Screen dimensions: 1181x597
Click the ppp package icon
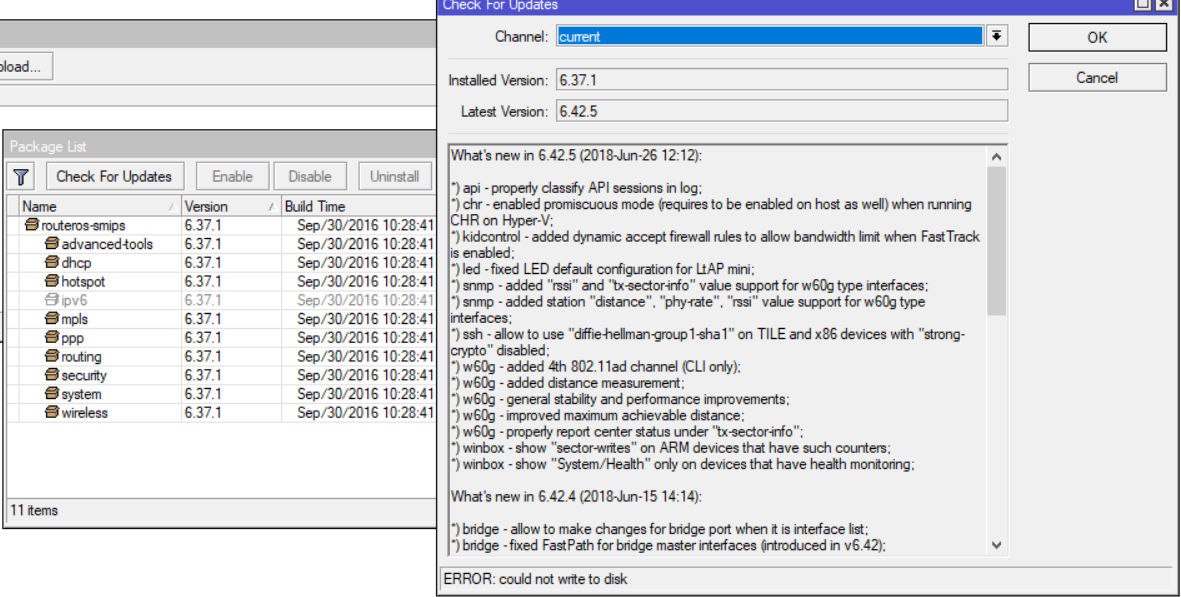[52, 338]
